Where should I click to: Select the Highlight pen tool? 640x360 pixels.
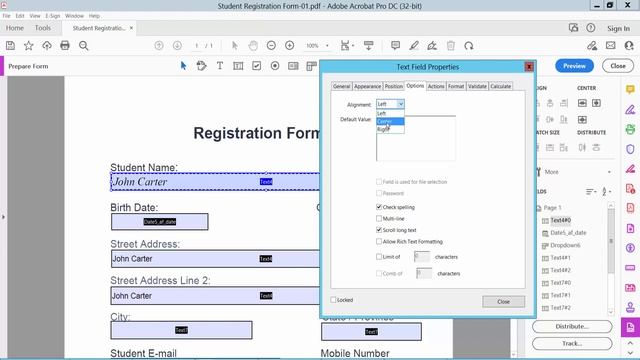414,46
